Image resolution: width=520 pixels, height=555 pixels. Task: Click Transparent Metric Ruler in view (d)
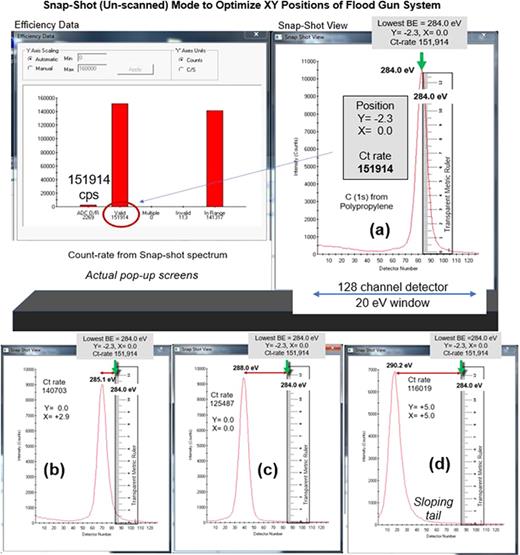pos(473,446)
